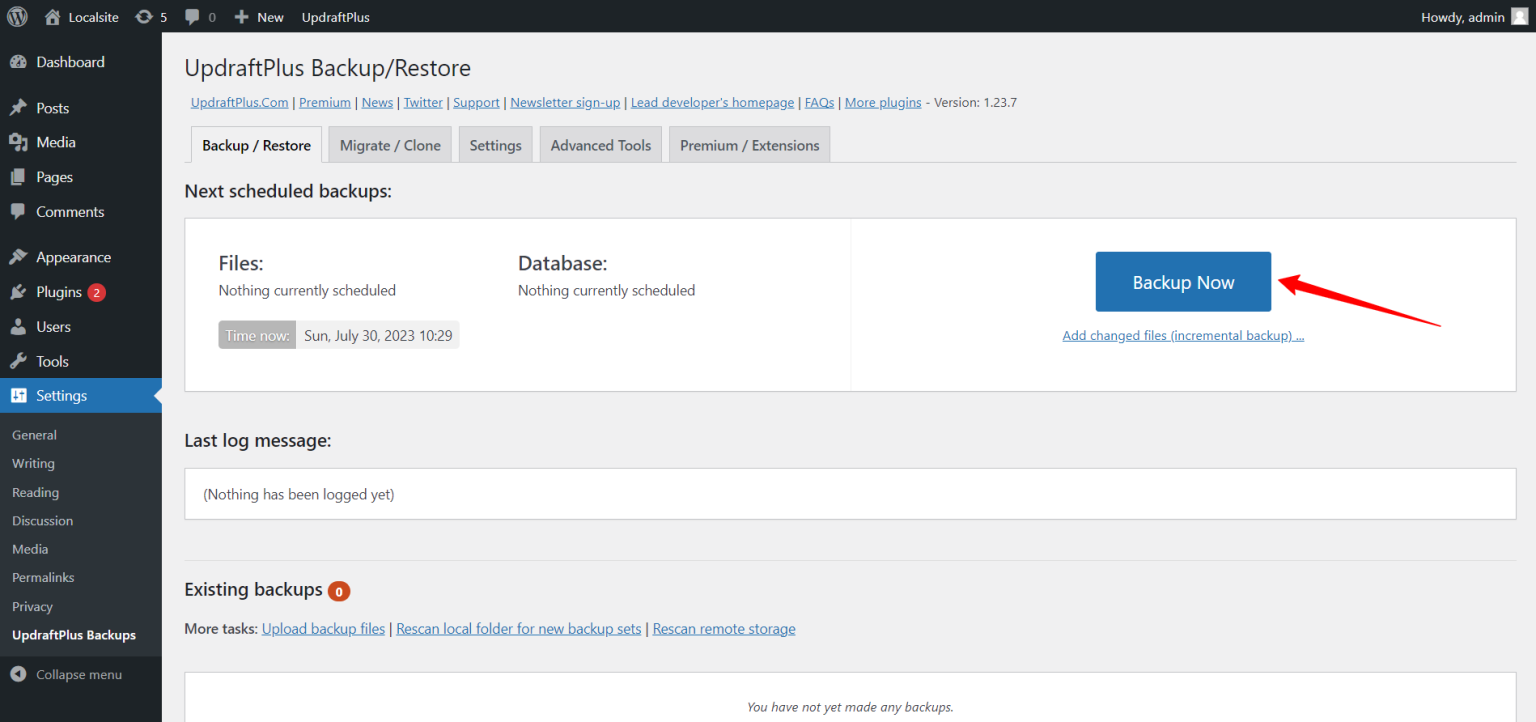
Task: Click the Tools wrench icon
Action: point(20,361)
